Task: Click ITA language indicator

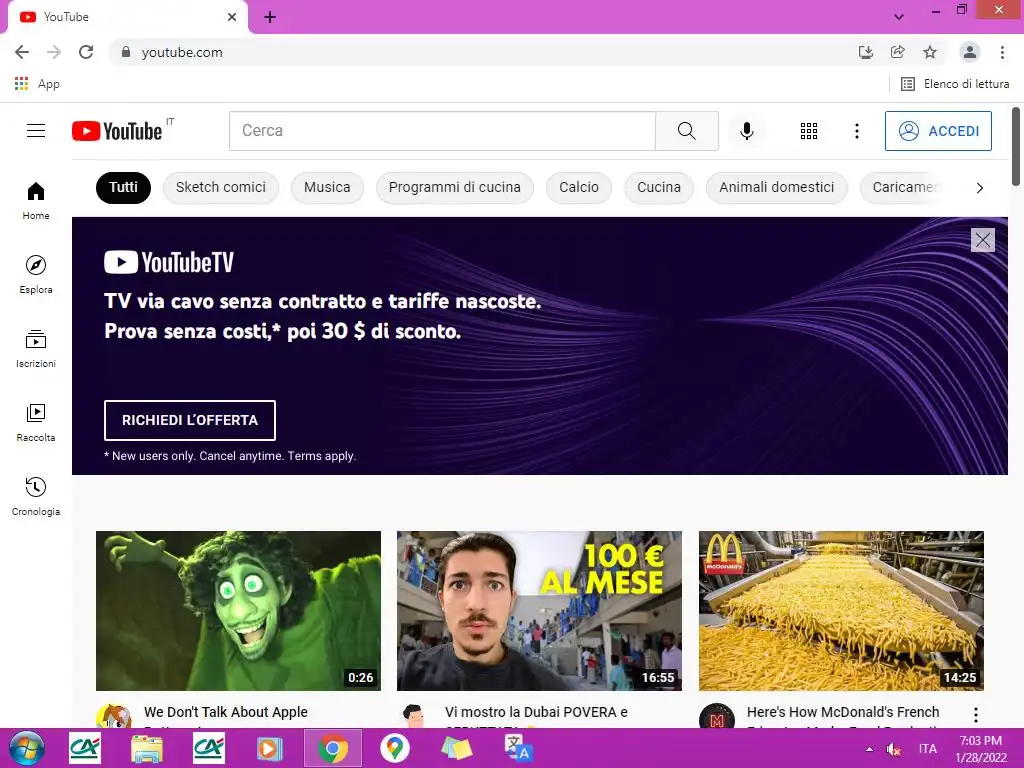Action: [927, 749]
